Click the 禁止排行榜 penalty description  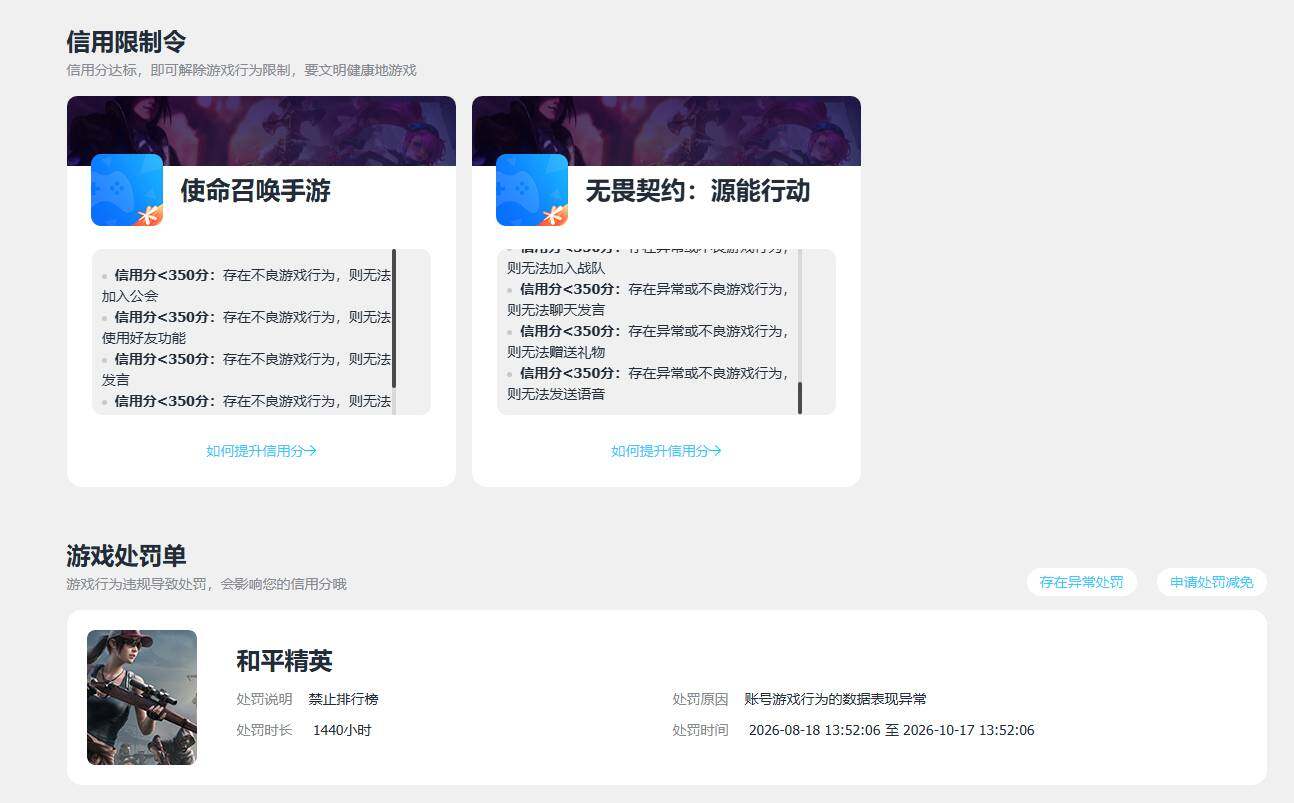tap(343, 699)
